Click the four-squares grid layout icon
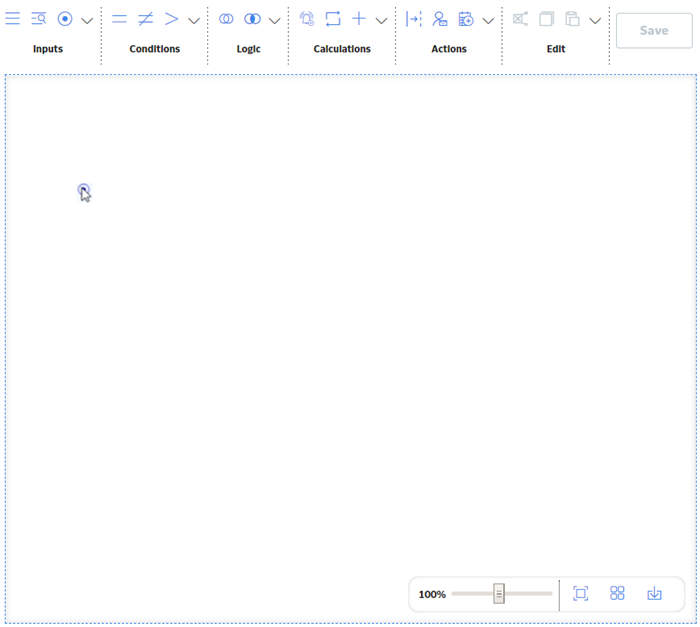 [617, 594]
